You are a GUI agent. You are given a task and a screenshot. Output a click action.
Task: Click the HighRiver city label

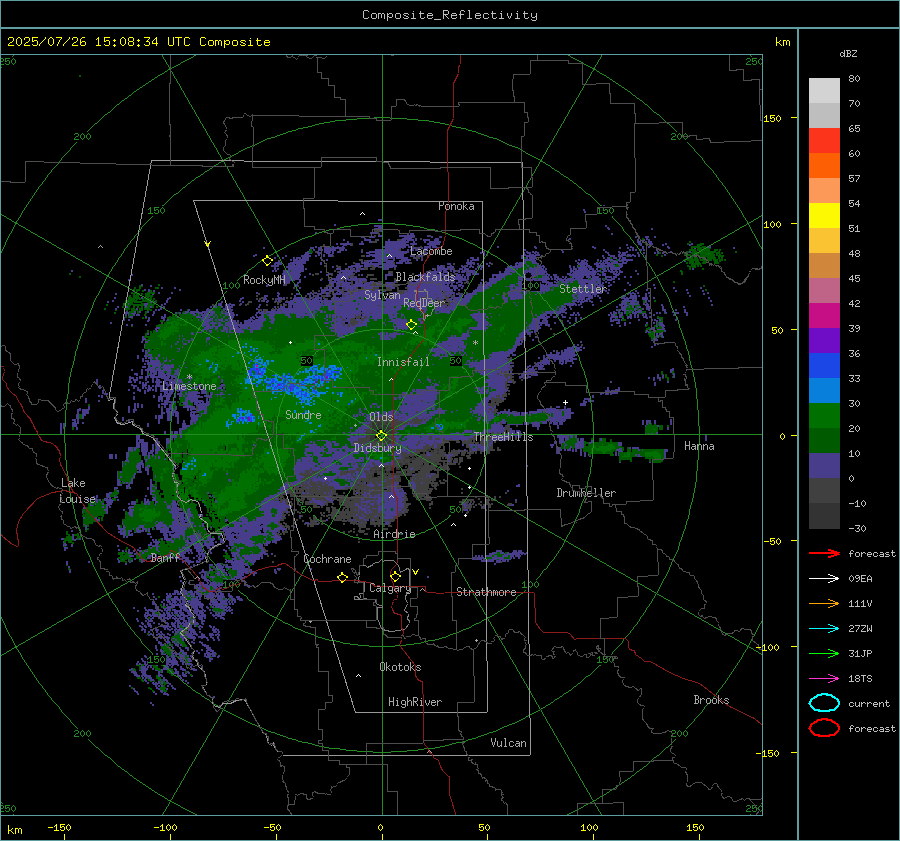coord(415,702)
